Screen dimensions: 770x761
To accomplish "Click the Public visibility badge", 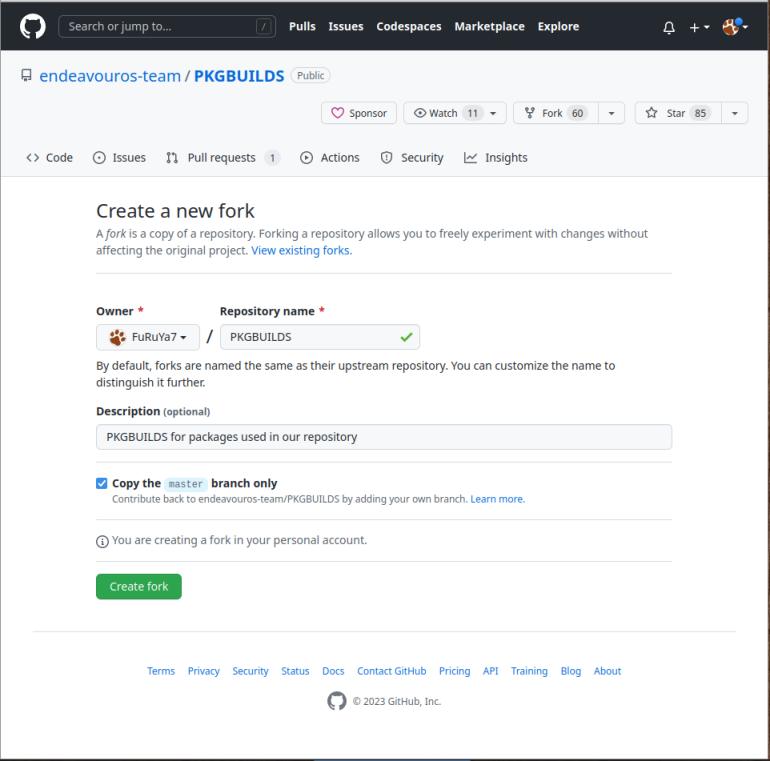I will [310, 76].
